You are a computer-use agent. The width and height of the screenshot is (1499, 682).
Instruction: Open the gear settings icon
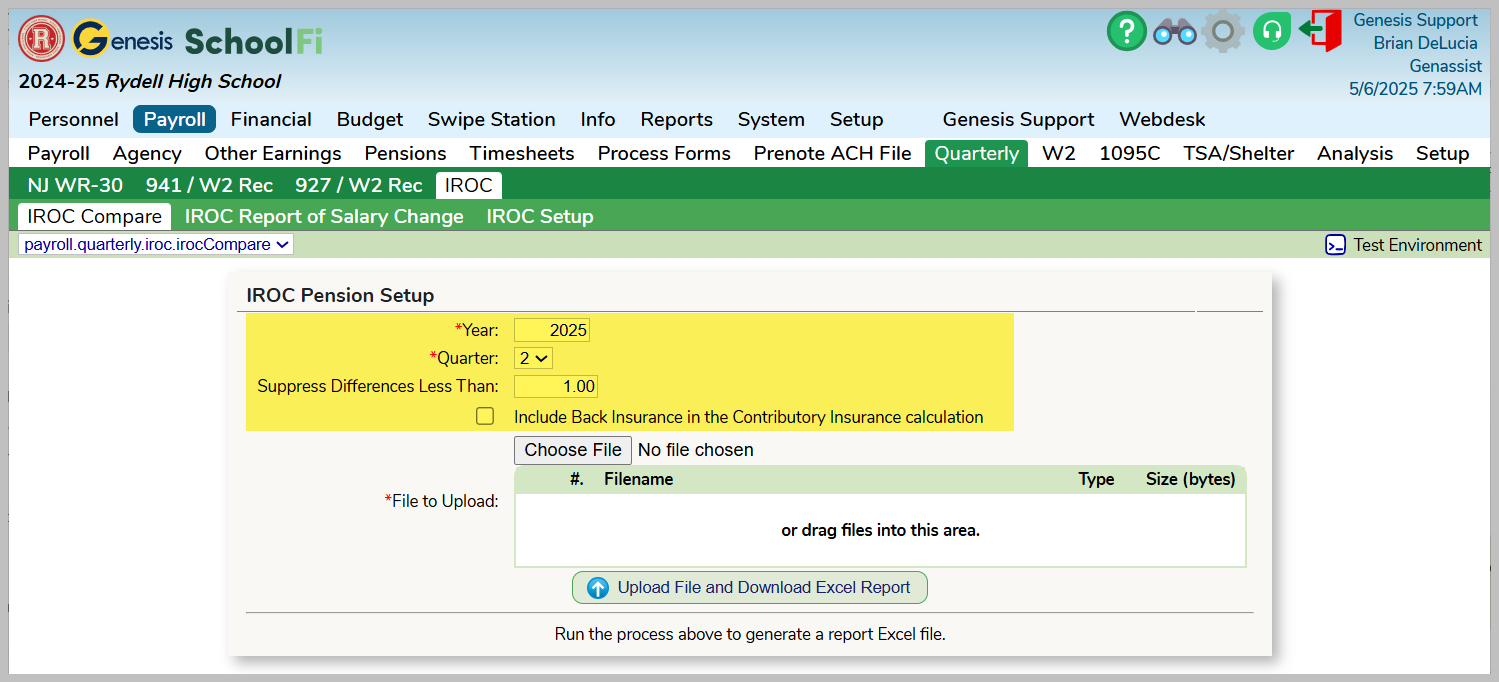click(x=1222, y=32)
